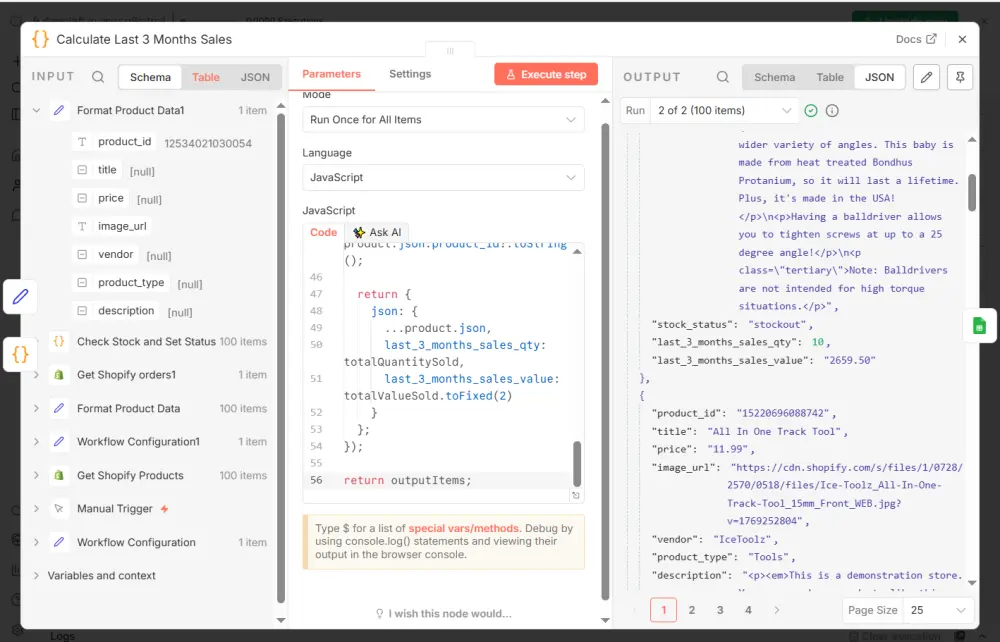Open the pencil node on the left edge
Image resolution: width=1000 pixels, height=642 pixels.
point(20,296)
